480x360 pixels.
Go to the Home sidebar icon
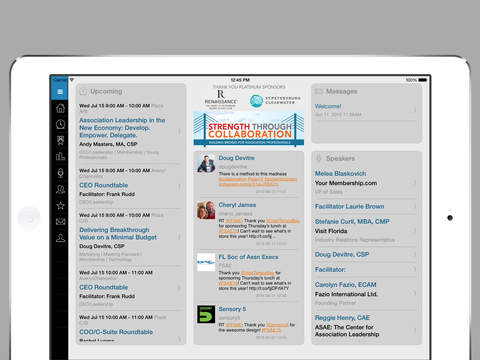coord(60,108)
